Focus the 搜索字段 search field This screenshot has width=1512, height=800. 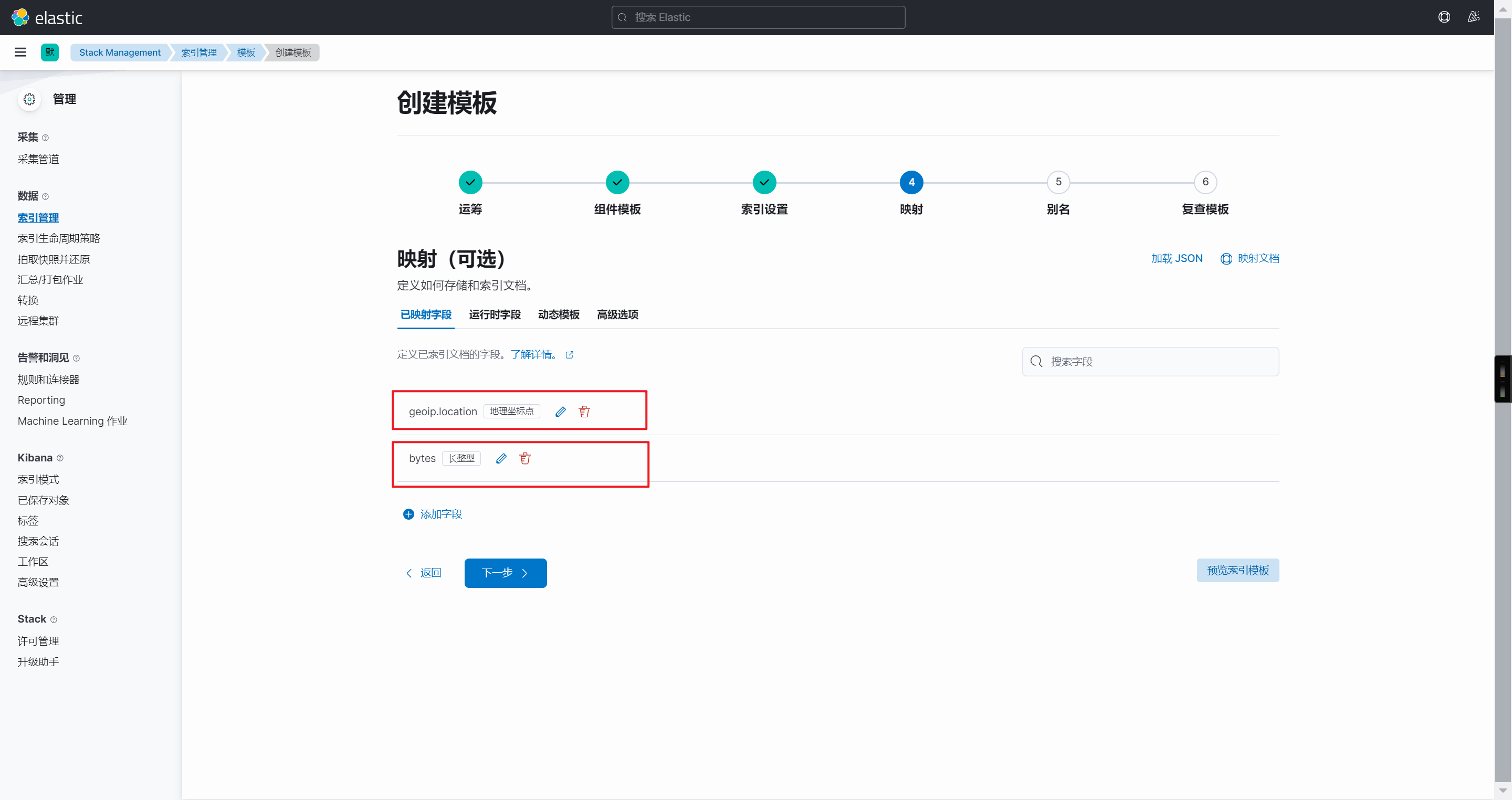(1150, 362)
